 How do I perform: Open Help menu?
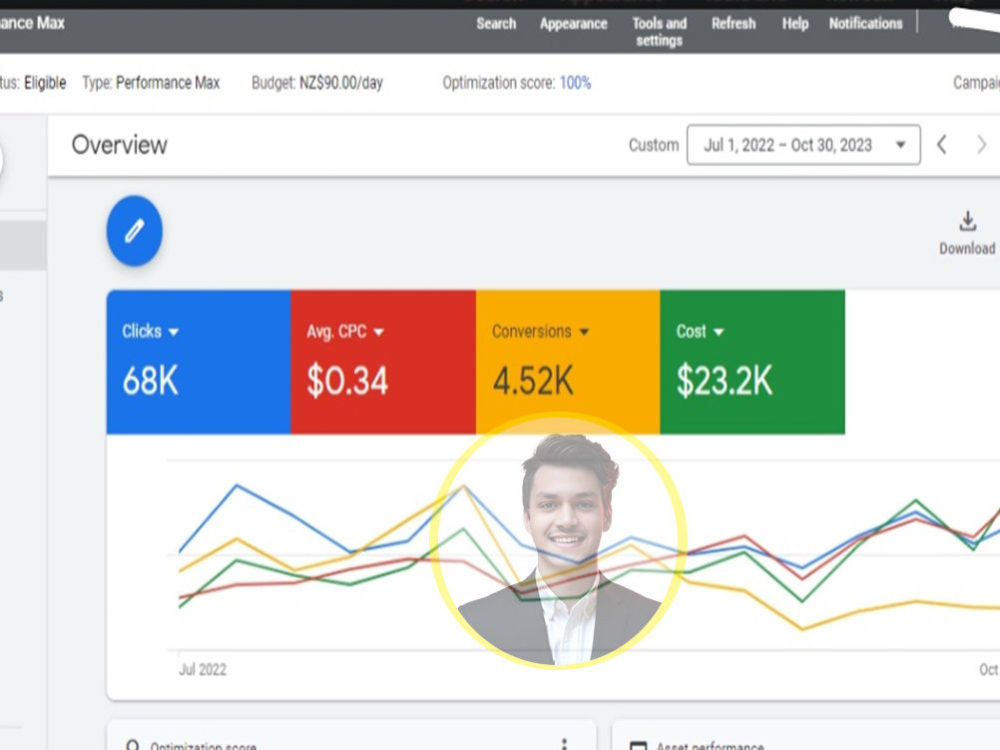795,24
